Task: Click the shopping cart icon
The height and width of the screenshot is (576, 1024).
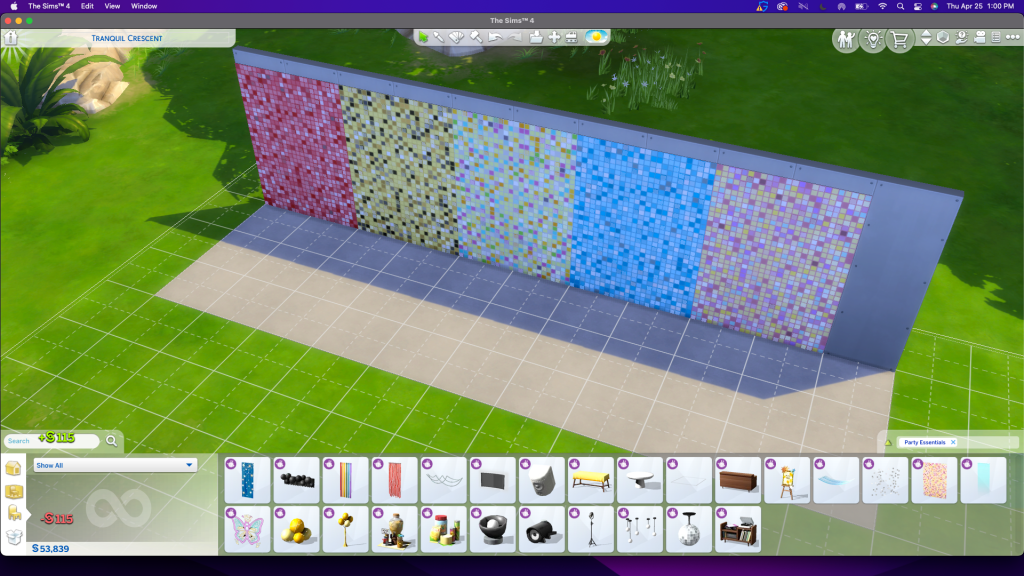Action: [x=899, y=40]
